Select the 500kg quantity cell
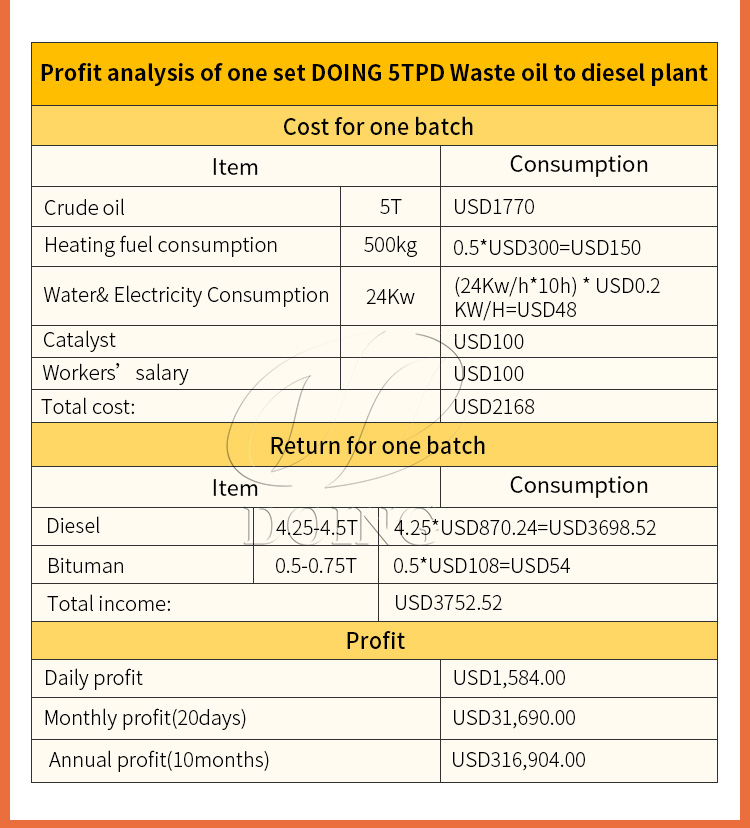This screenshot has width=750, height=828. [390, 246]
